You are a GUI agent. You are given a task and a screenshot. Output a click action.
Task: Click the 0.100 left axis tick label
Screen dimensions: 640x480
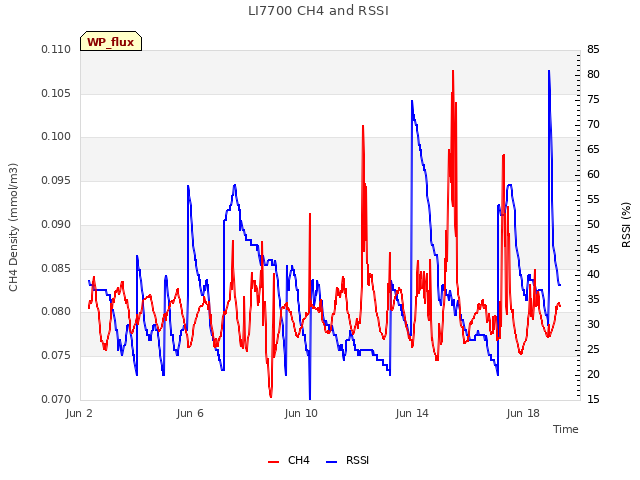pyautogui.click(x=56, y=136)
